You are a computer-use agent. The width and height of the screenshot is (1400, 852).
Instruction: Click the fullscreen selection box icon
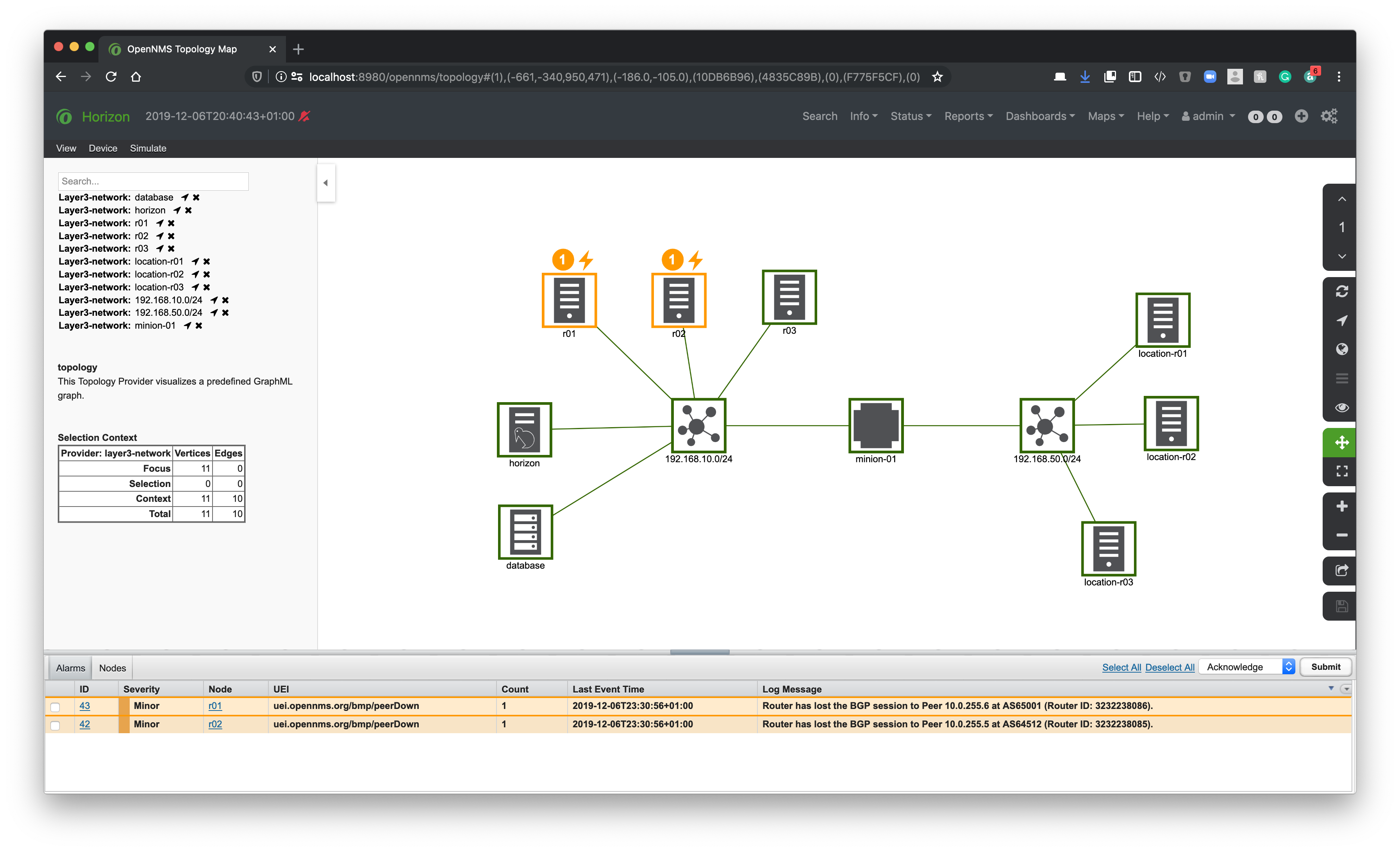1341,471
